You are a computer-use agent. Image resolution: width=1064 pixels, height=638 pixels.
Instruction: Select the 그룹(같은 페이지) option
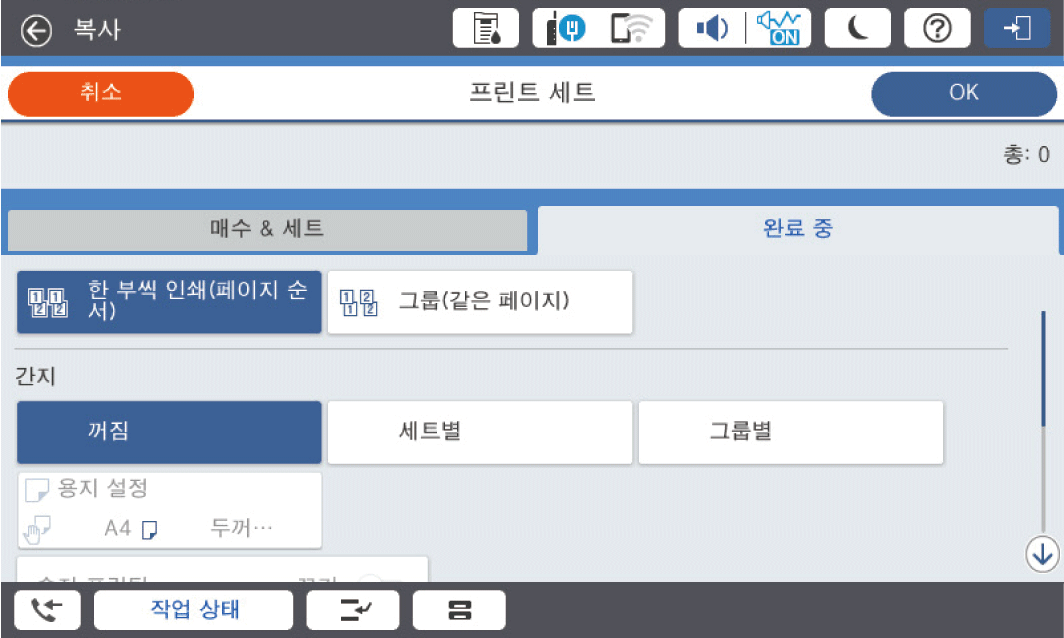coord(480,302)
